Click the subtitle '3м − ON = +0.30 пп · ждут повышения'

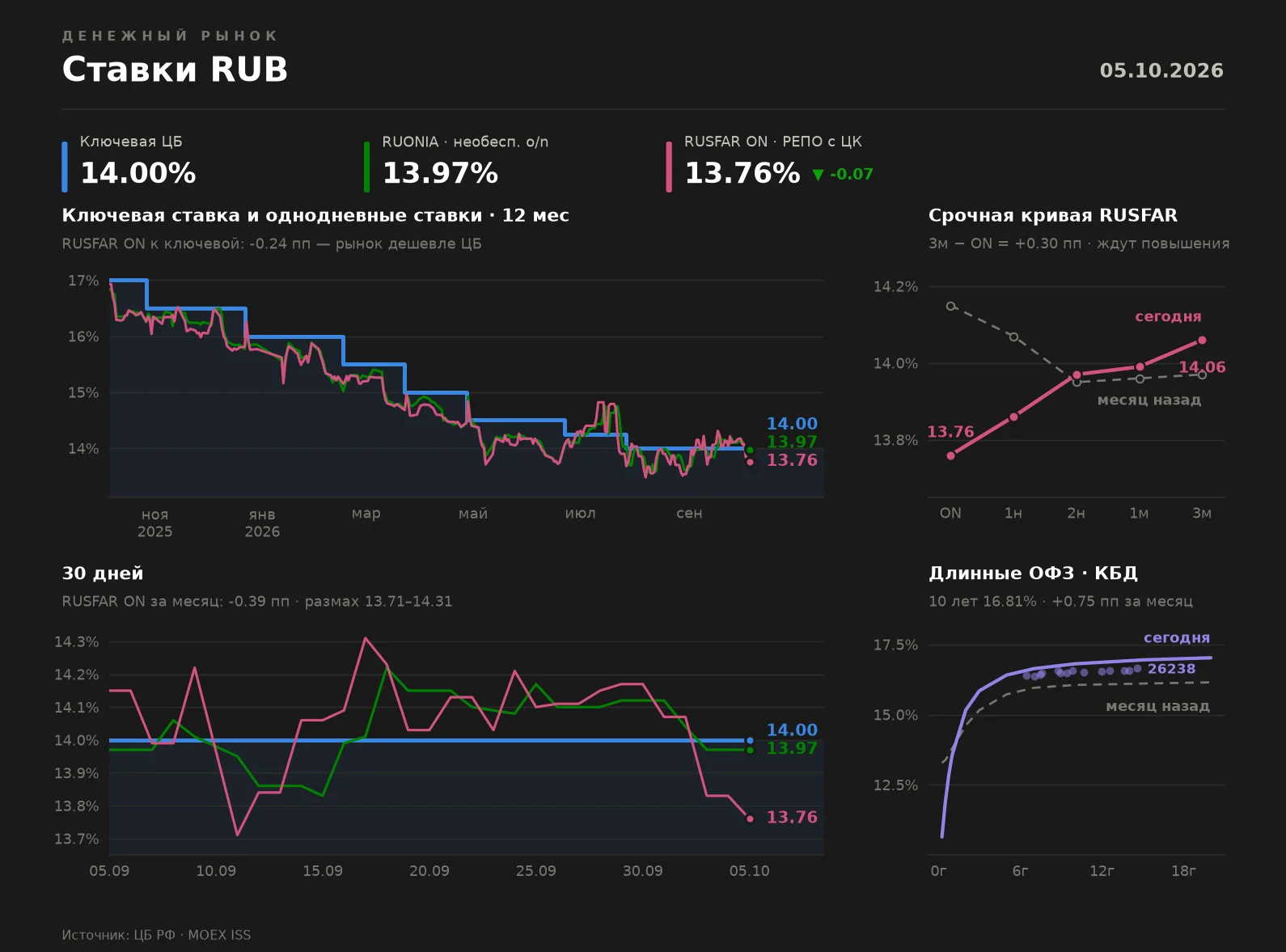(1079, 243)
